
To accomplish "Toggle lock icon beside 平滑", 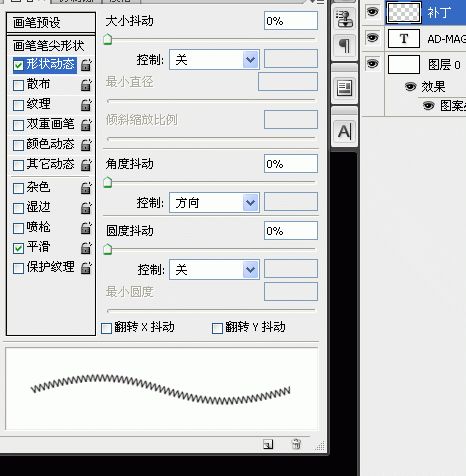I will point(86,248).
